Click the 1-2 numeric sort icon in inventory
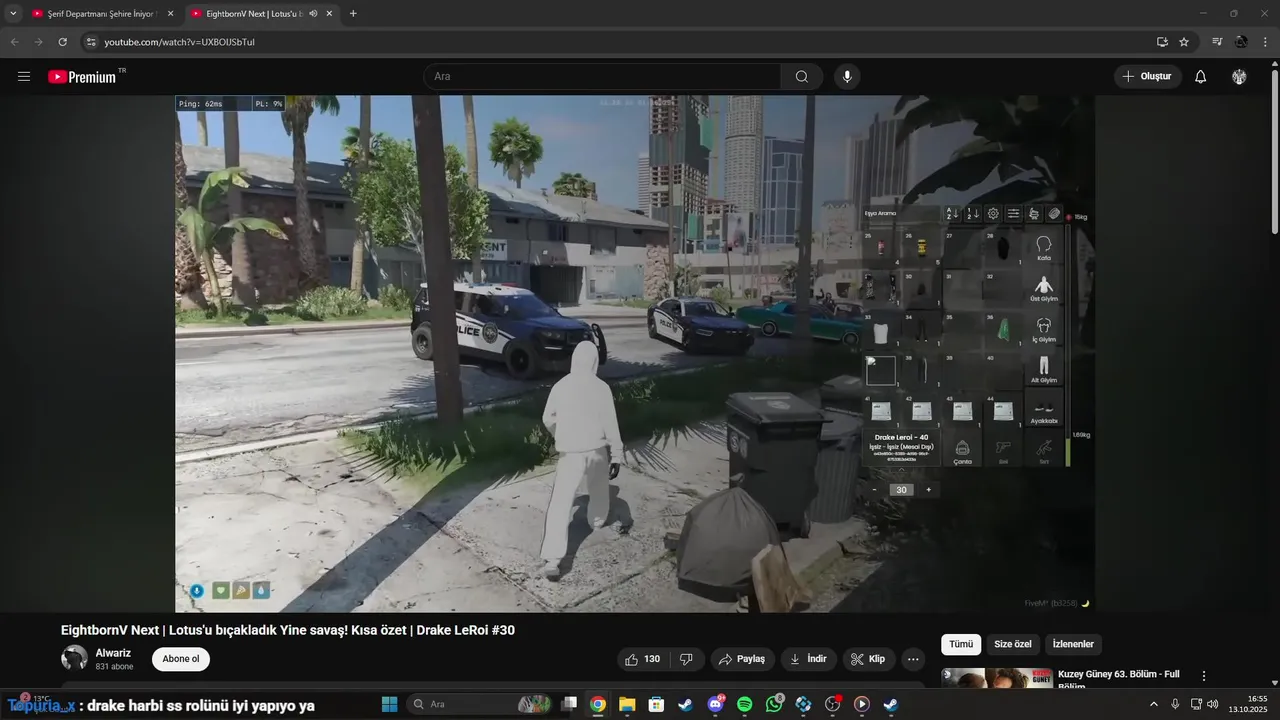 (x=973, y=214)
